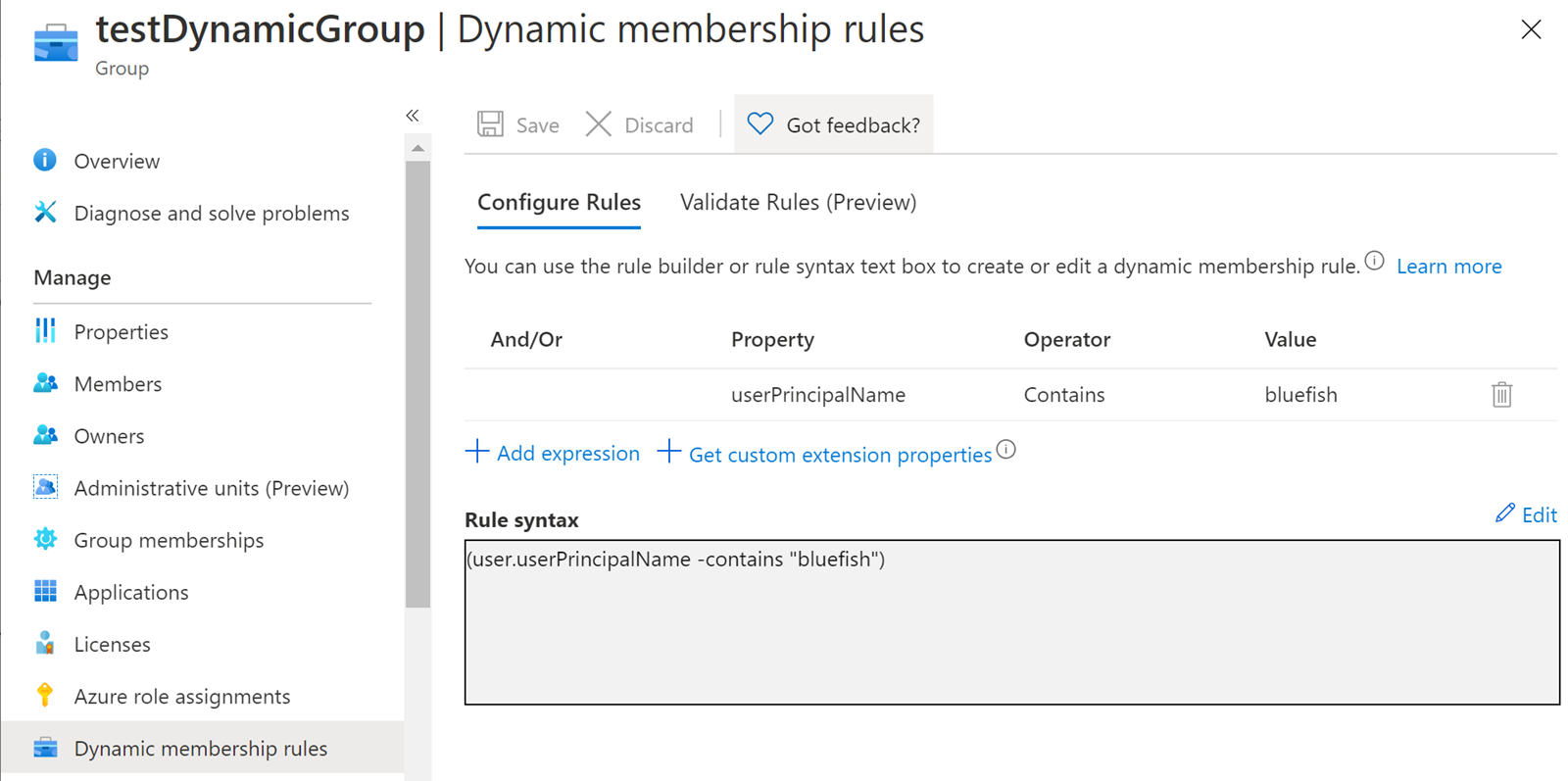Click the info icon beside Learn more

click(x=1375, y=261)
